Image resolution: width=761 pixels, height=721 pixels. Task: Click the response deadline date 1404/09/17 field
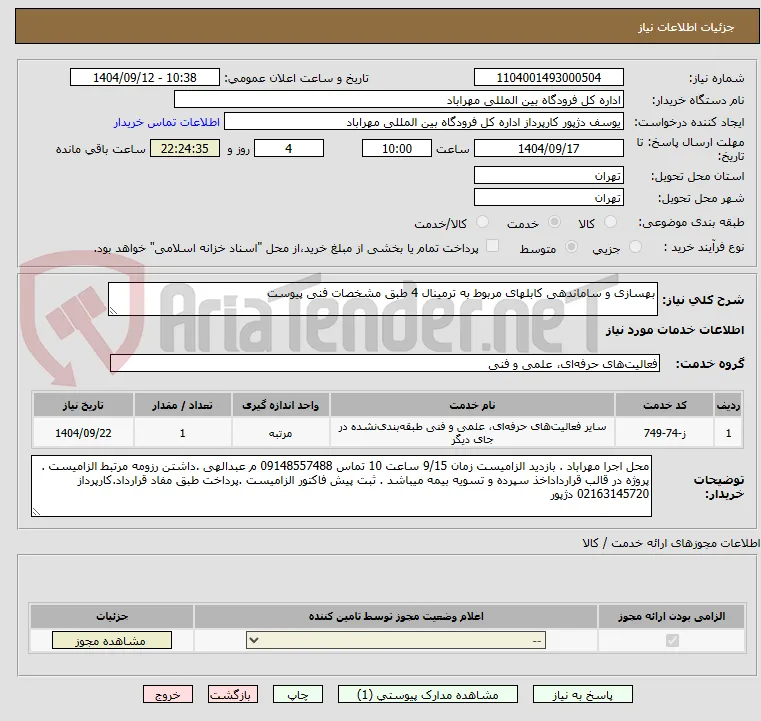(548, 148)
